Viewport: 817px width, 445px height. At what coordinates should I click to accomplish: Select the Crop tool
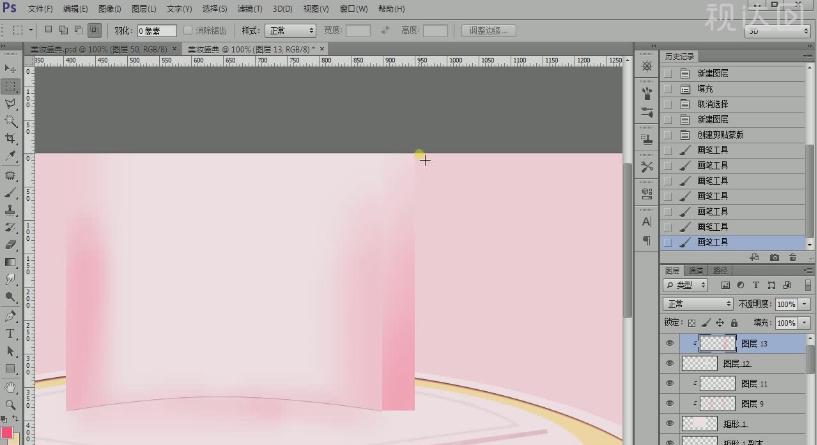click(11, 138)
